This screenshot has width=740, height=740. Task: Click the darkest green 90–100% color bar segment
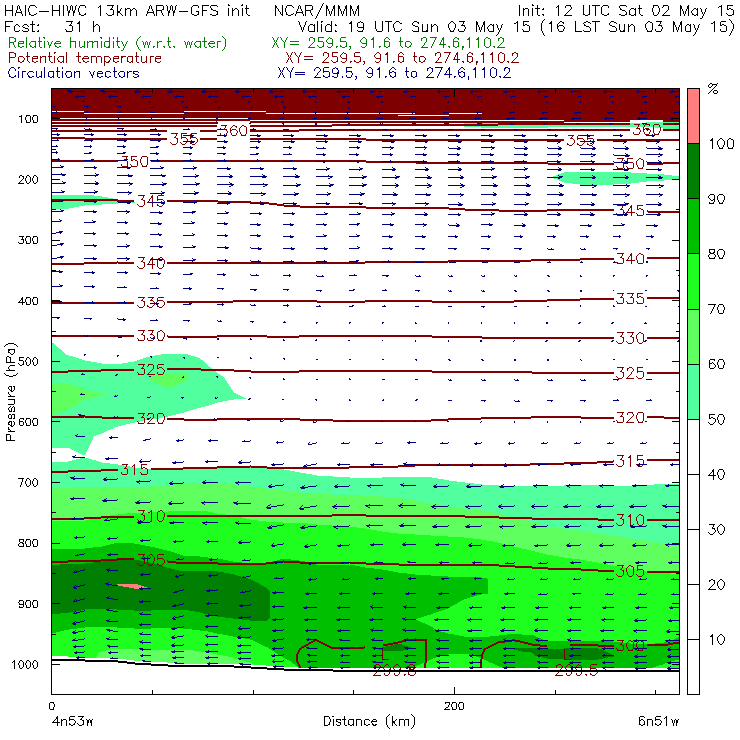pos(693,171)
